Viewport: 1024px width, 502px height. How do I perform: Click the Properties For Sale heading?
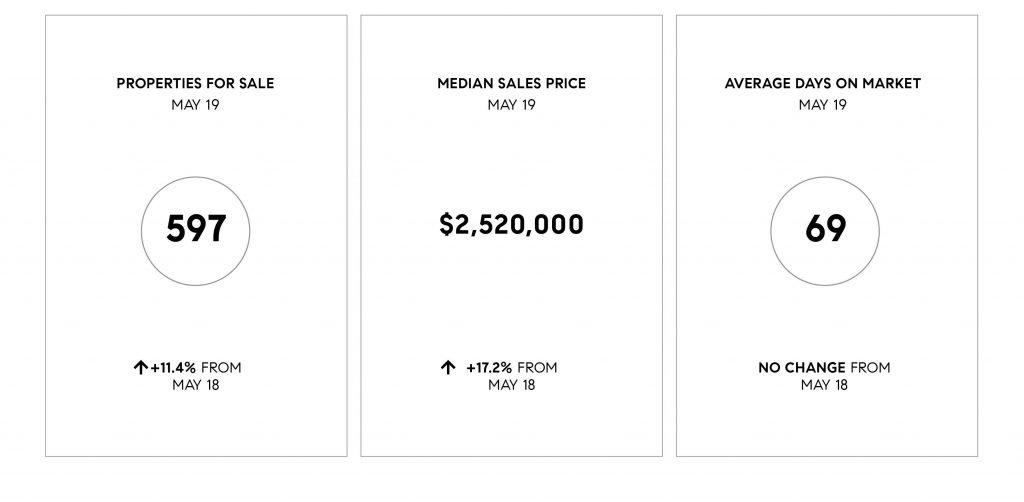tap(195, 84)
